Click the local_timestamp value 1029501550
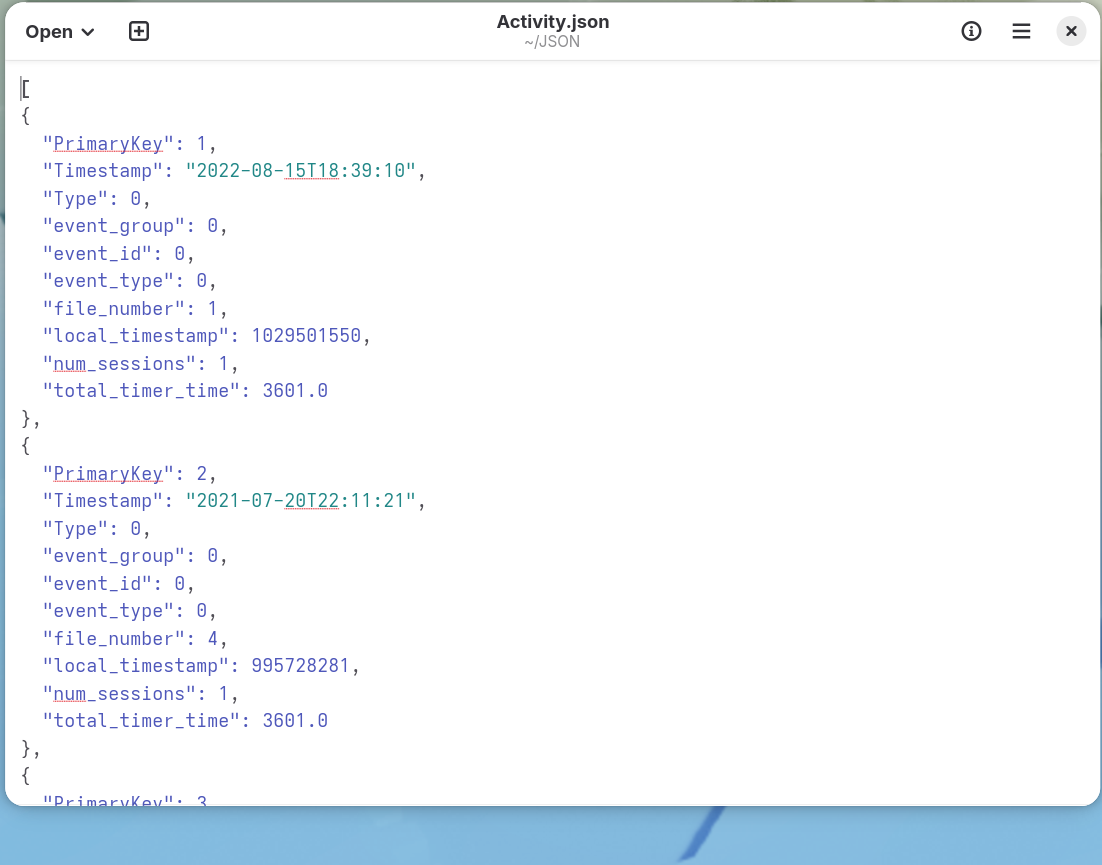The width and height of the screenshot is (1102, 865). (306, 337)
